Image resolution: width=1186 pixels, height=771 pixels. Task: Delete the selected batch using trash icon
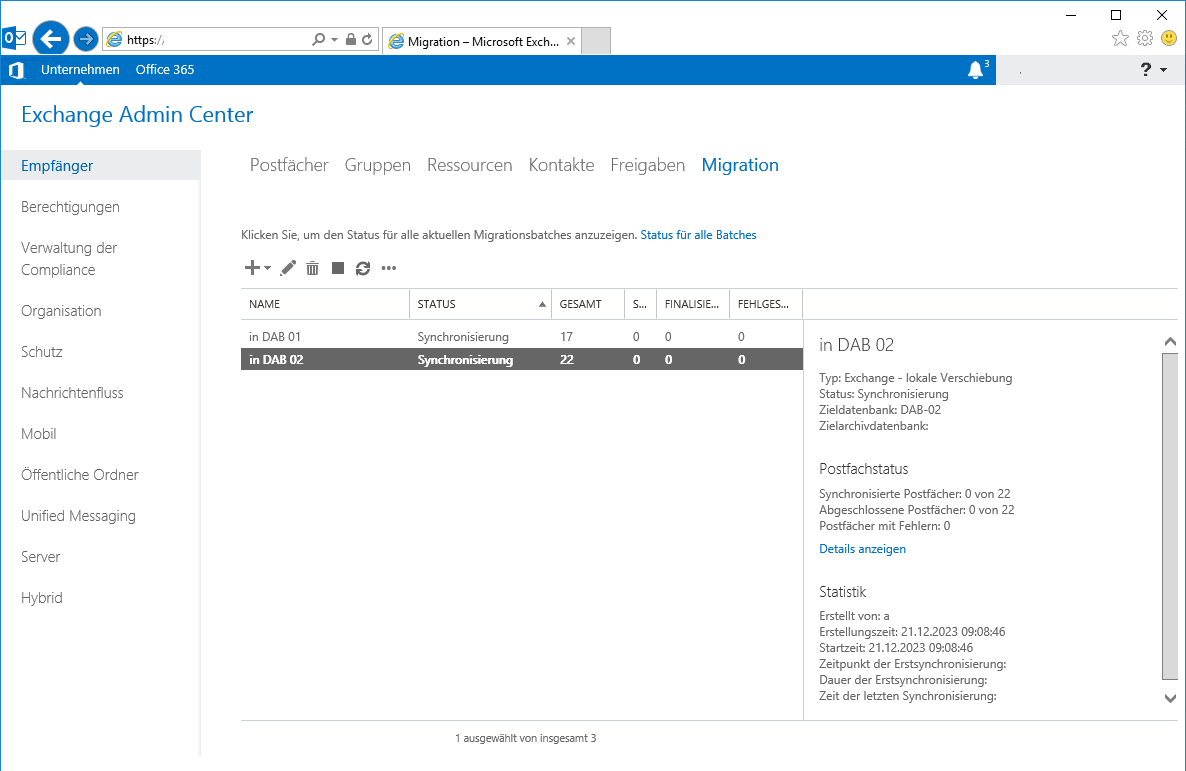coord(313,268)
